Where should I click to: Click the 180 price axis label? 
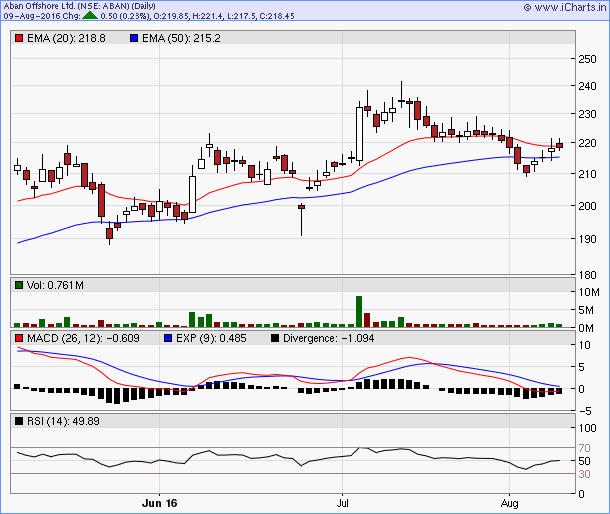[x=587, y=275]
